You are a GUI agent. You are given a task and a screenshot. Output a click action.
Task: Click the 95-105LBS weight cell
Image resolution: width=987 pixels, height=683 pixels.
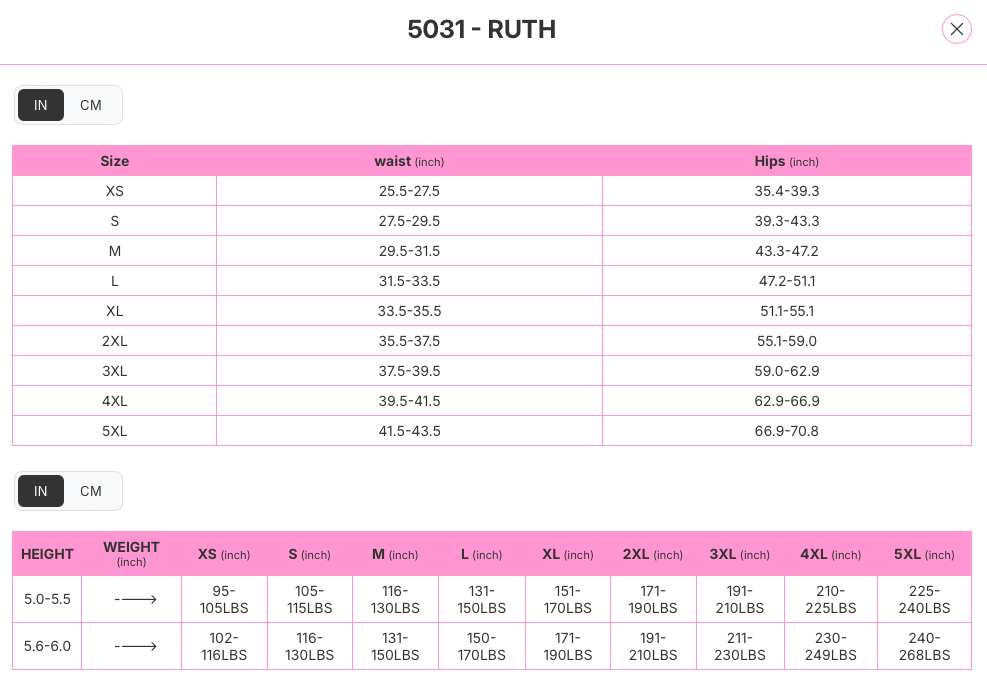(224, 600)
